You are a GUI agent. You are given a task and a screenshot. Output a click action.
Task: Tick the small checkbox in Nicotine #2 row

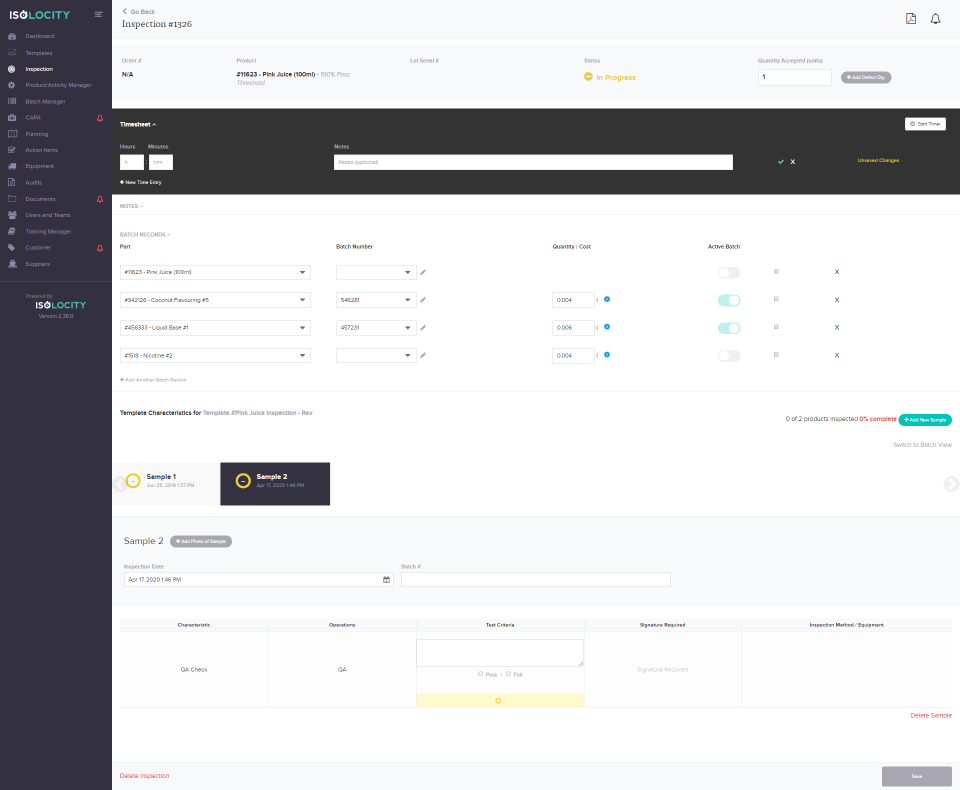(776, 355)
